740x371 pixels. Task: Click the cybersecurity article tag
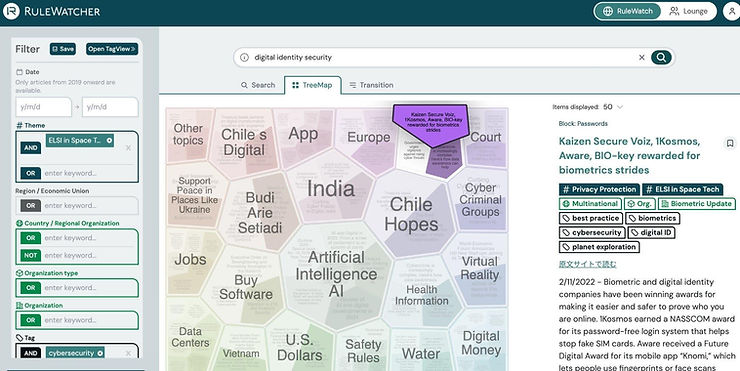tap(592, 233)
